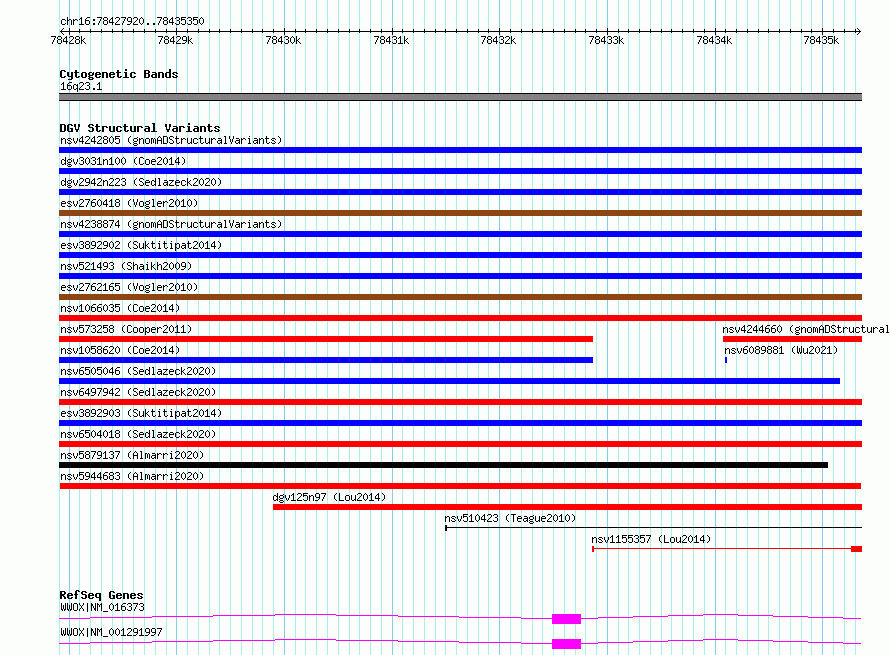The height and width of the screenshot is (655, 890).
Task: Open esv2760418 (Vogler2010) label
Action: [129, 203]
